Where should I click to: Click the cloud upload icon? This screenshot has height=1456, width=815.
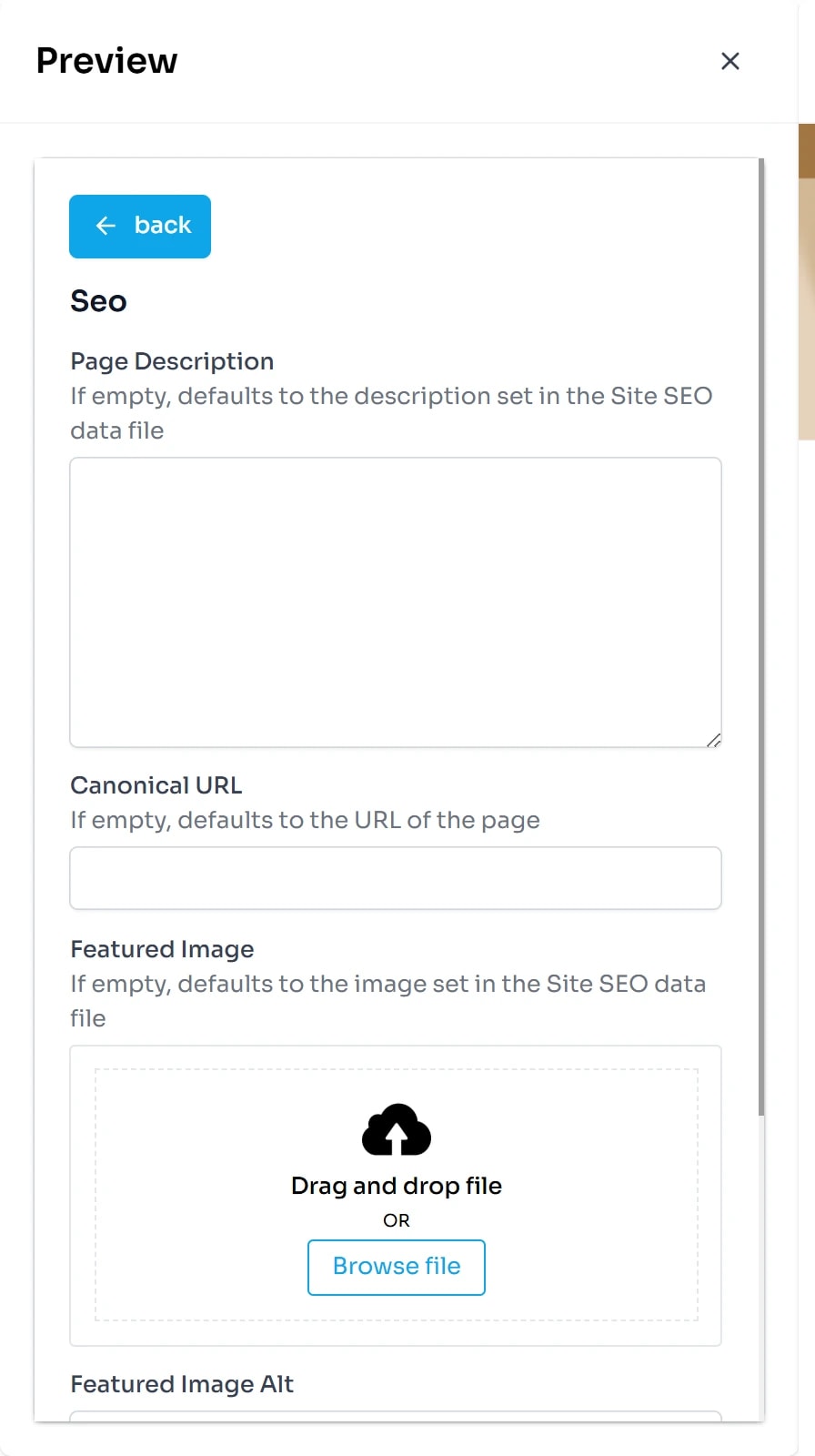point(397,1129)
